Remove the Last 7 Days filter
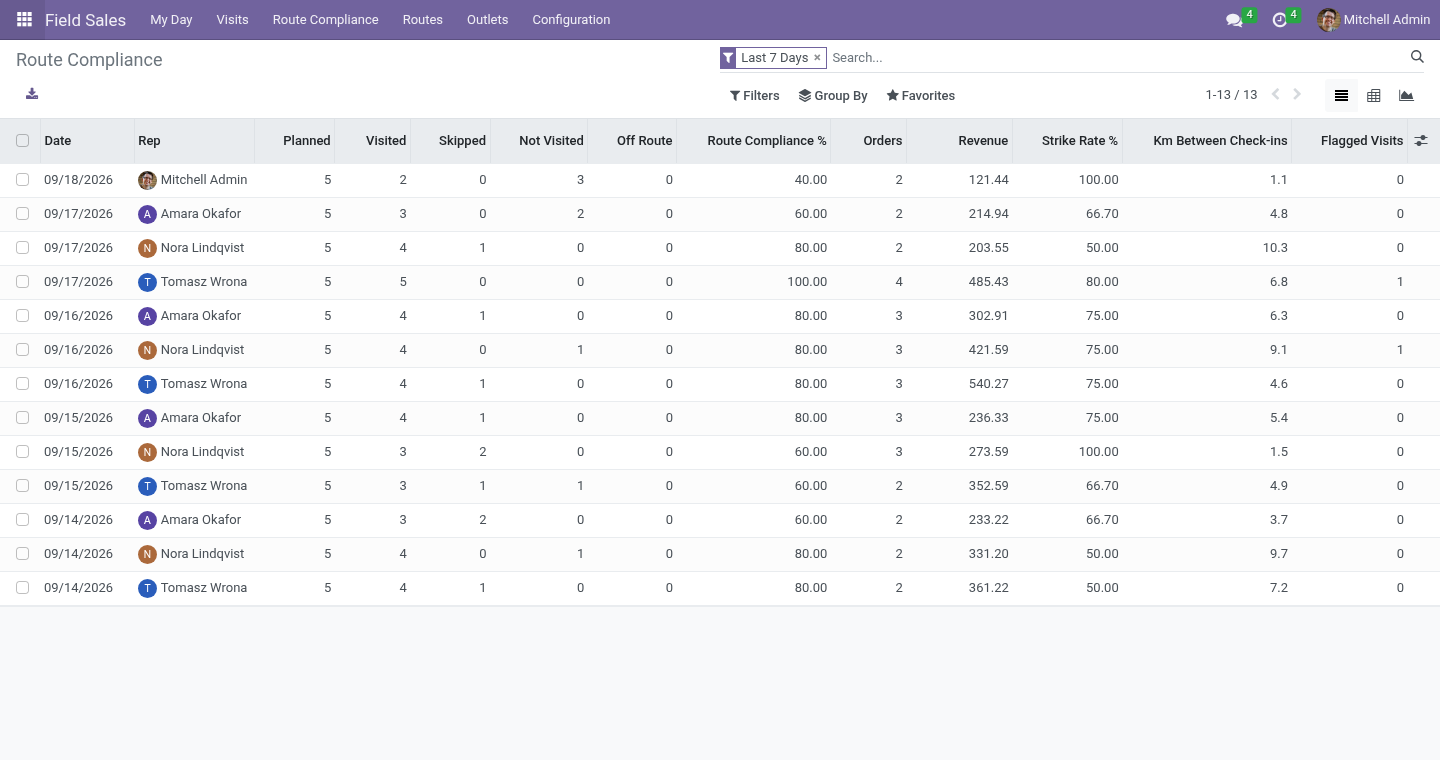 point(817,58)
